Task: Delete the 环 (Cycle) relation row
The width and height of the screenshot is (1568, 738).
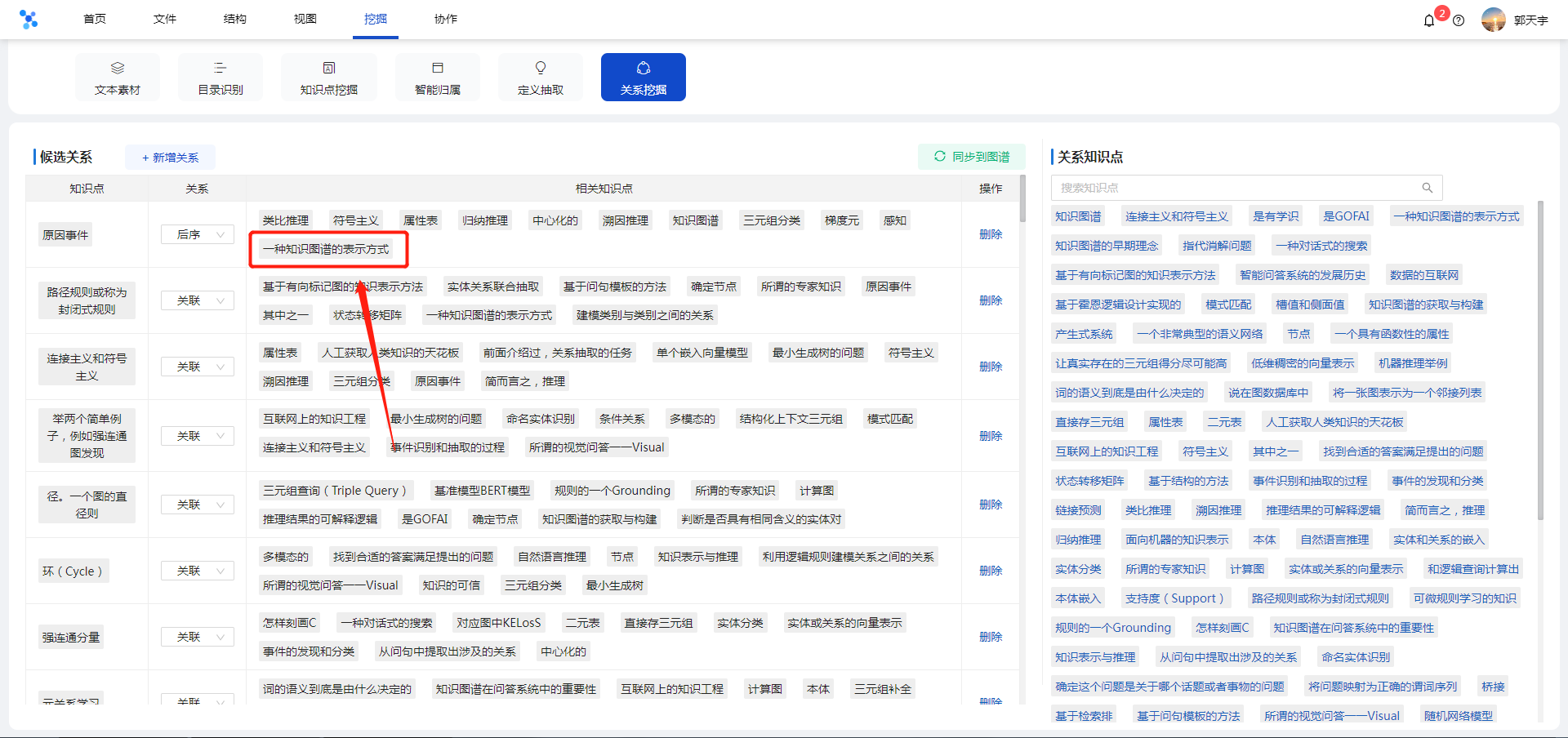Action: point(991,571)
